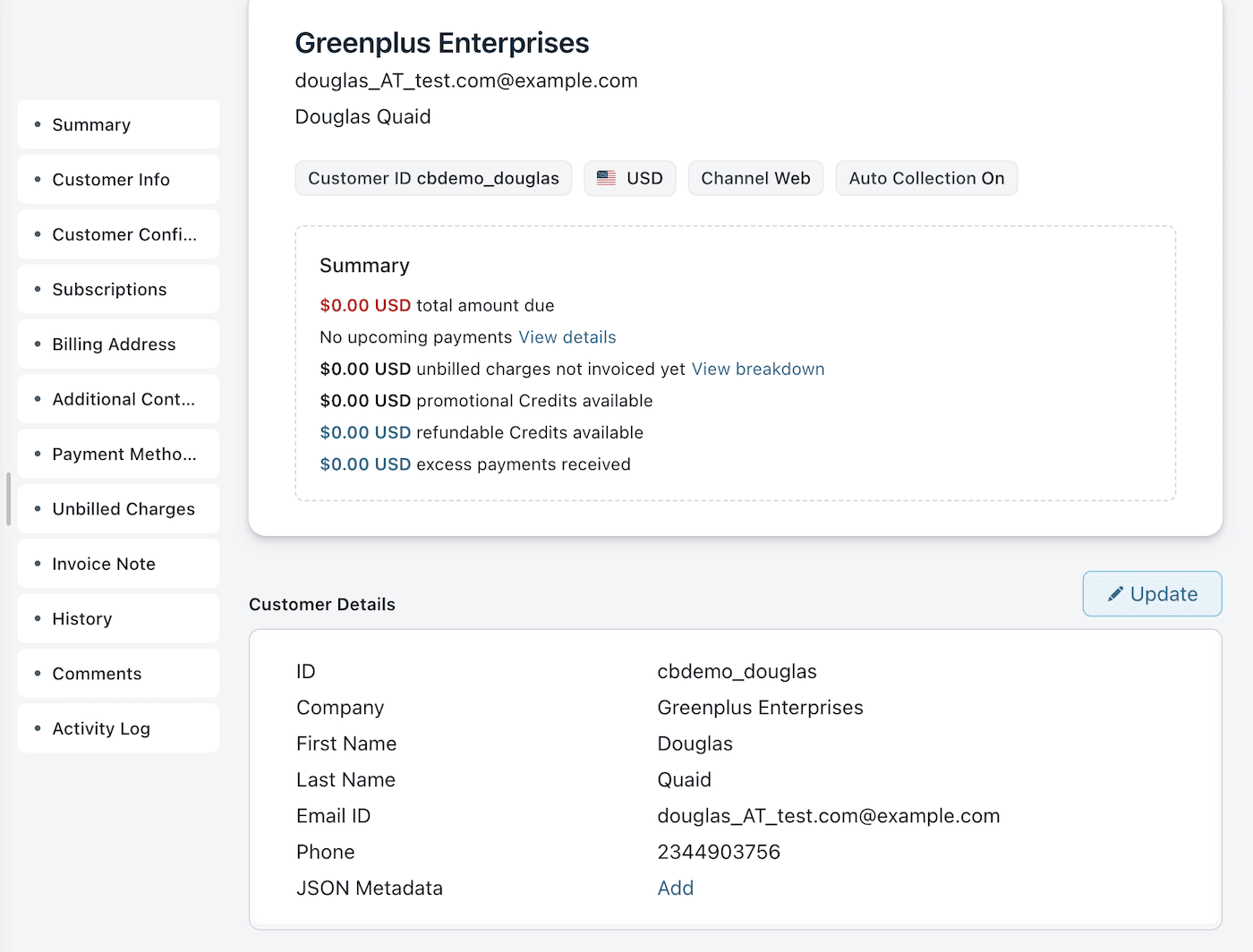The image size is (1253, 952).
Task: View the Payment Methods section
Action: (124, 454)
